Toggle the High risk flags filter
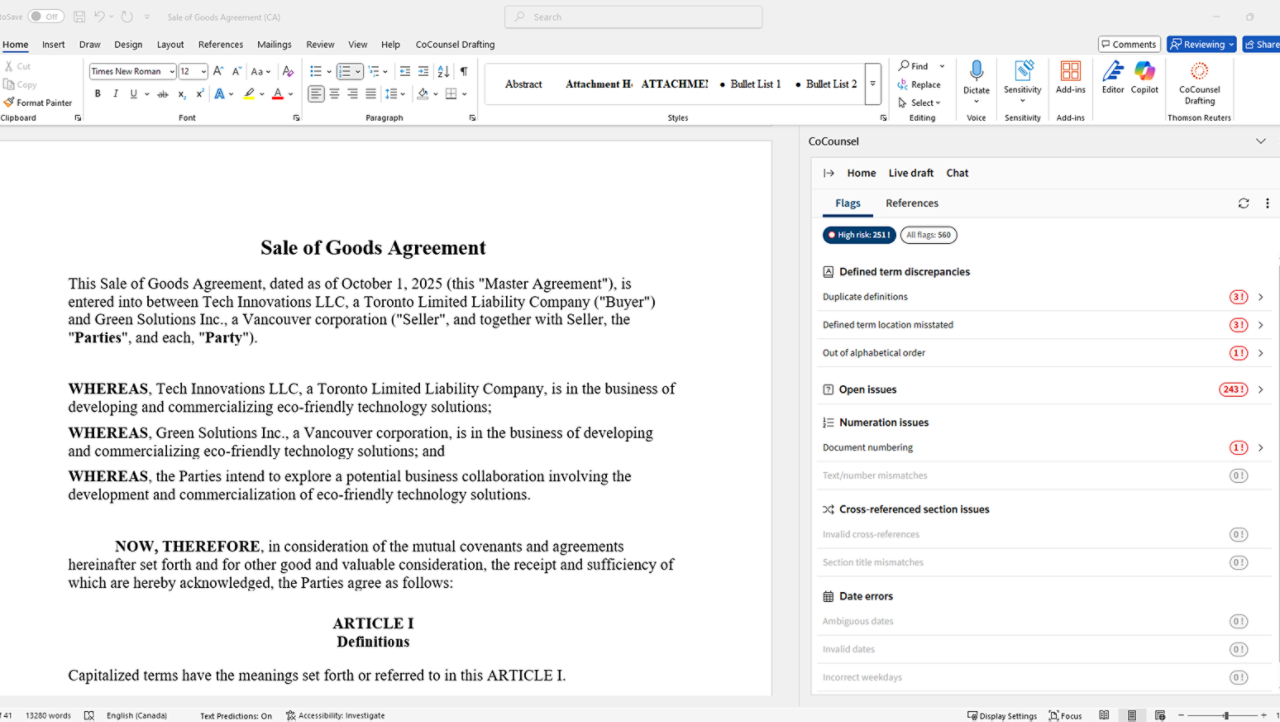The height and width of the screenshot is (722, 1280). coord(859,235)
